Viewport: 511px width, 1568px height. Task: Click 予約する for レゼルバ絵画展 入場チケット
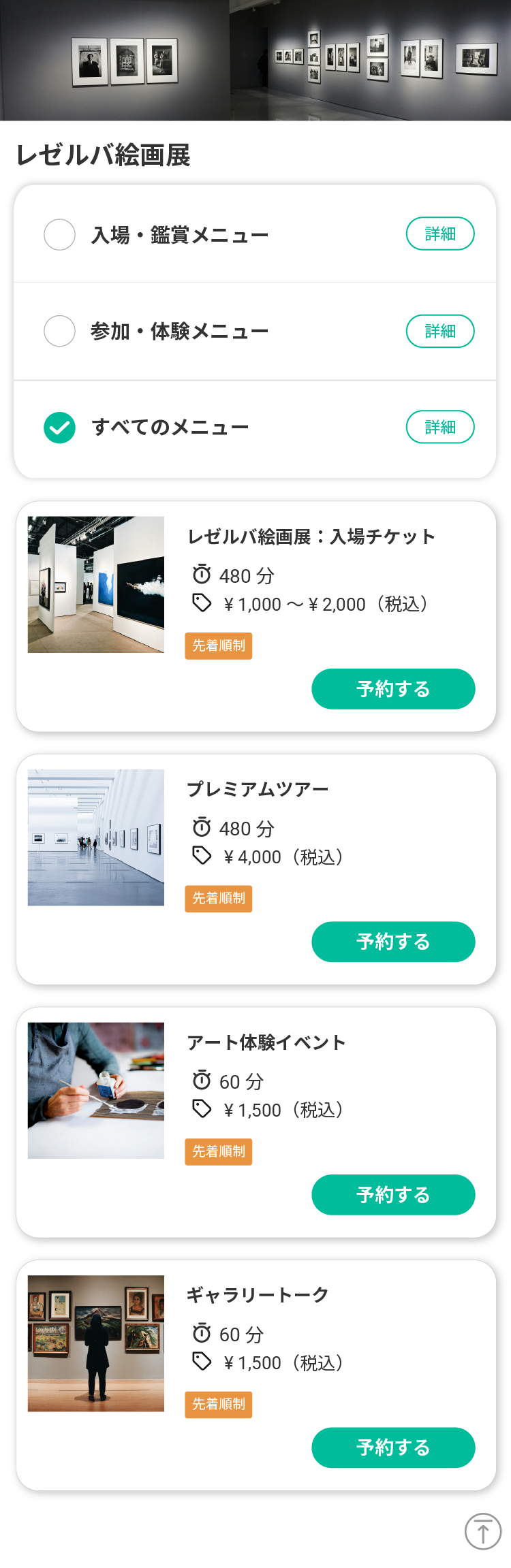pos(393,689)
